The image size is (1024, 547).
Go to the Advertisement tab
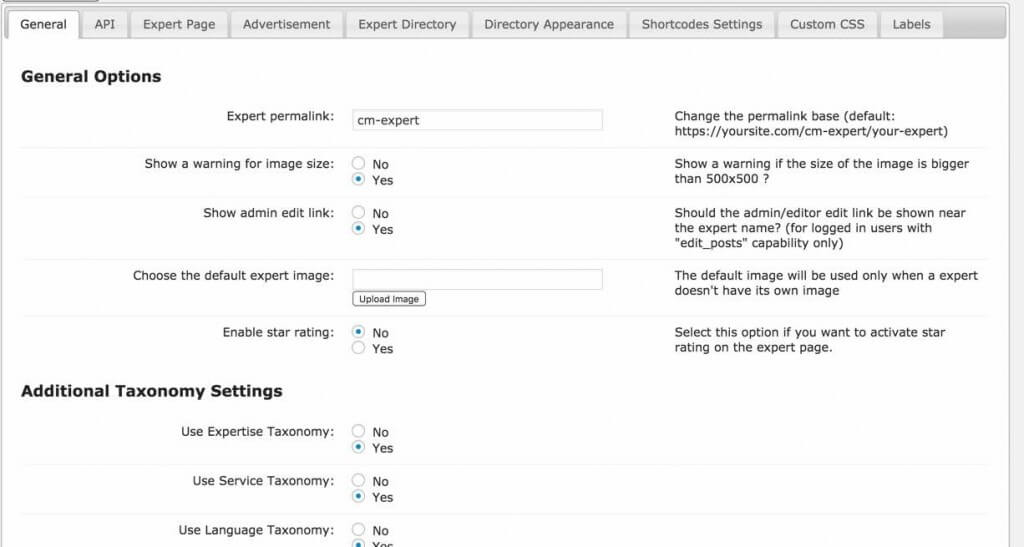(x=286, y=24)
